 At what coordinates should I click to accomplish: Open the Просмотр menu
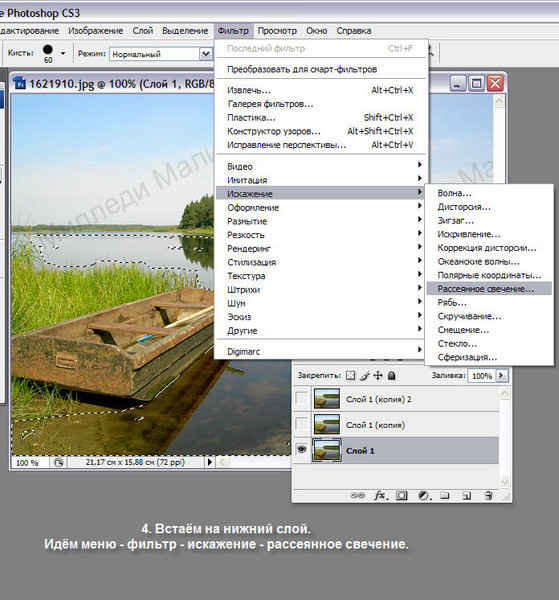277,31
